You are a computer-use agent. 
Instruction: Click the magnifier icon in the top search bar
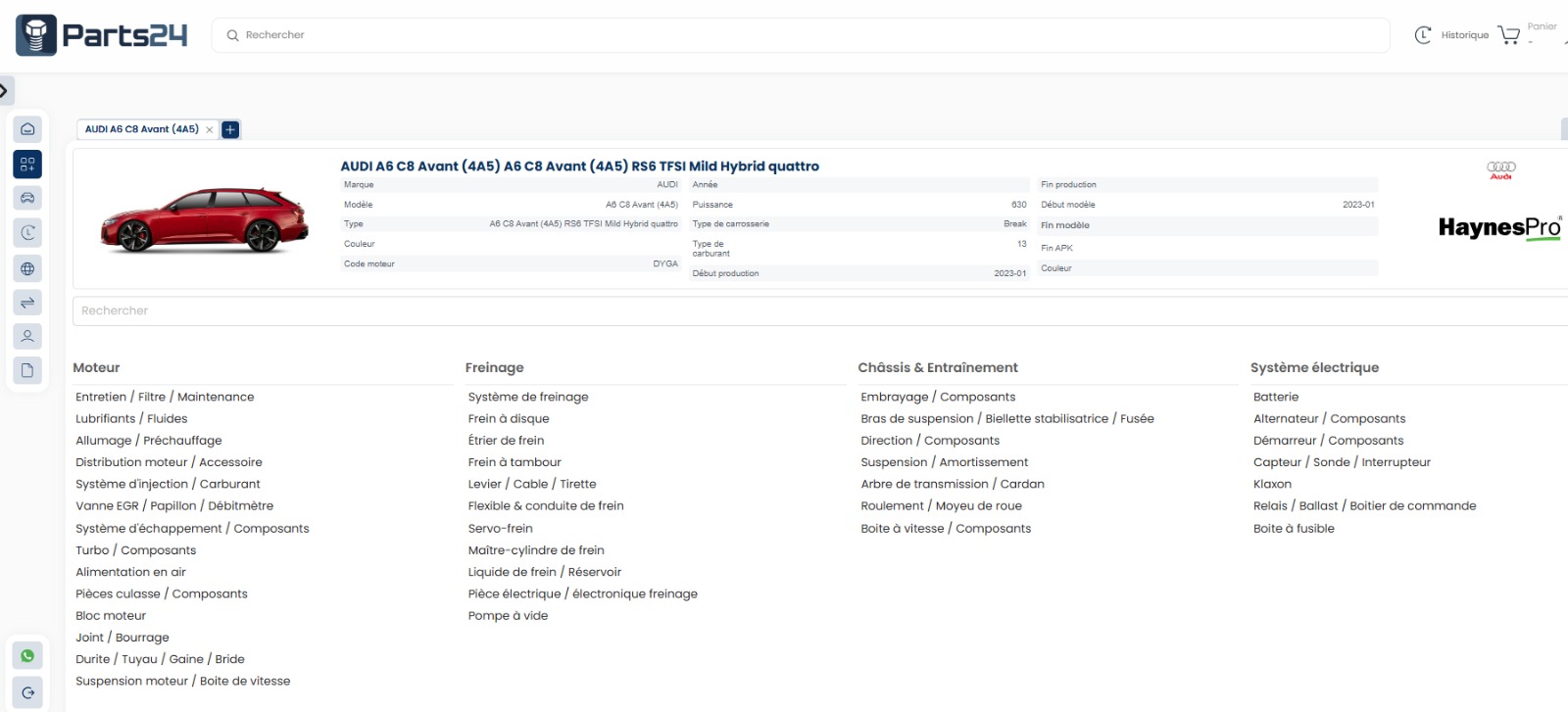232,35
